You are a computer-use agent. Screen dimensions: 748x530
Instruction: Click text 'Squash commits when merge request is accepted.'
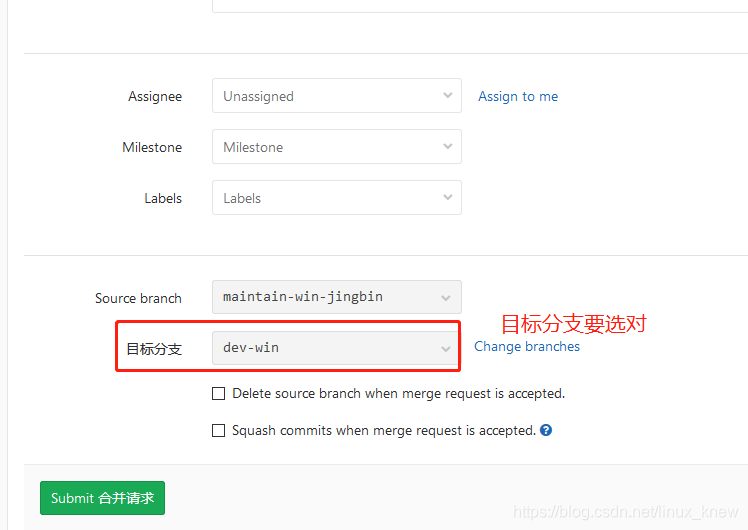(384, 430)
